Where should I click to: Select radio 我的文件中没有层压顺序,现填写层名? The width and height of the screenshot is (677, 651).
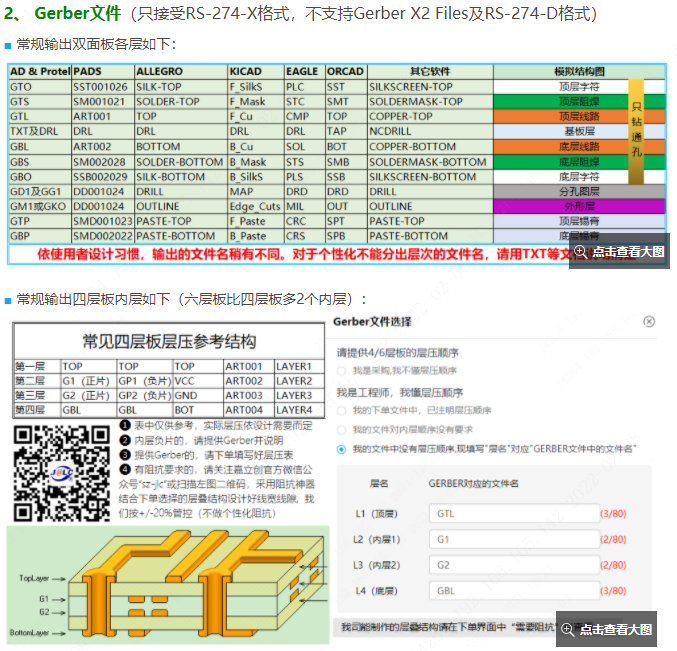click(342, 449)
